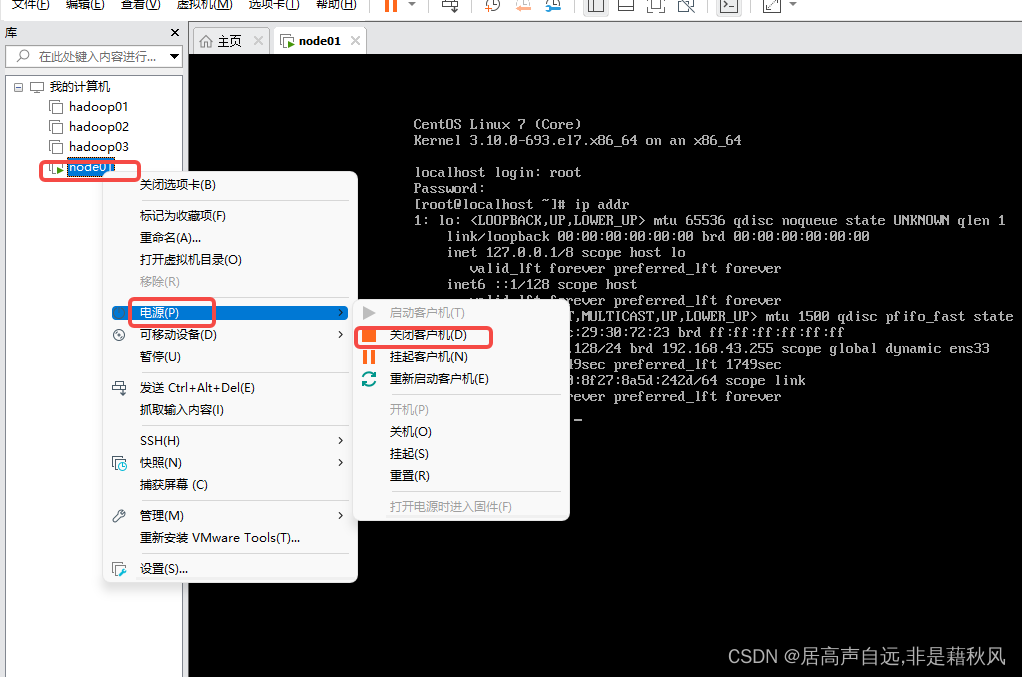Open the library search filter dropdown arrow
This screenshot has width=1022, height=677.
tap(174, 57)
